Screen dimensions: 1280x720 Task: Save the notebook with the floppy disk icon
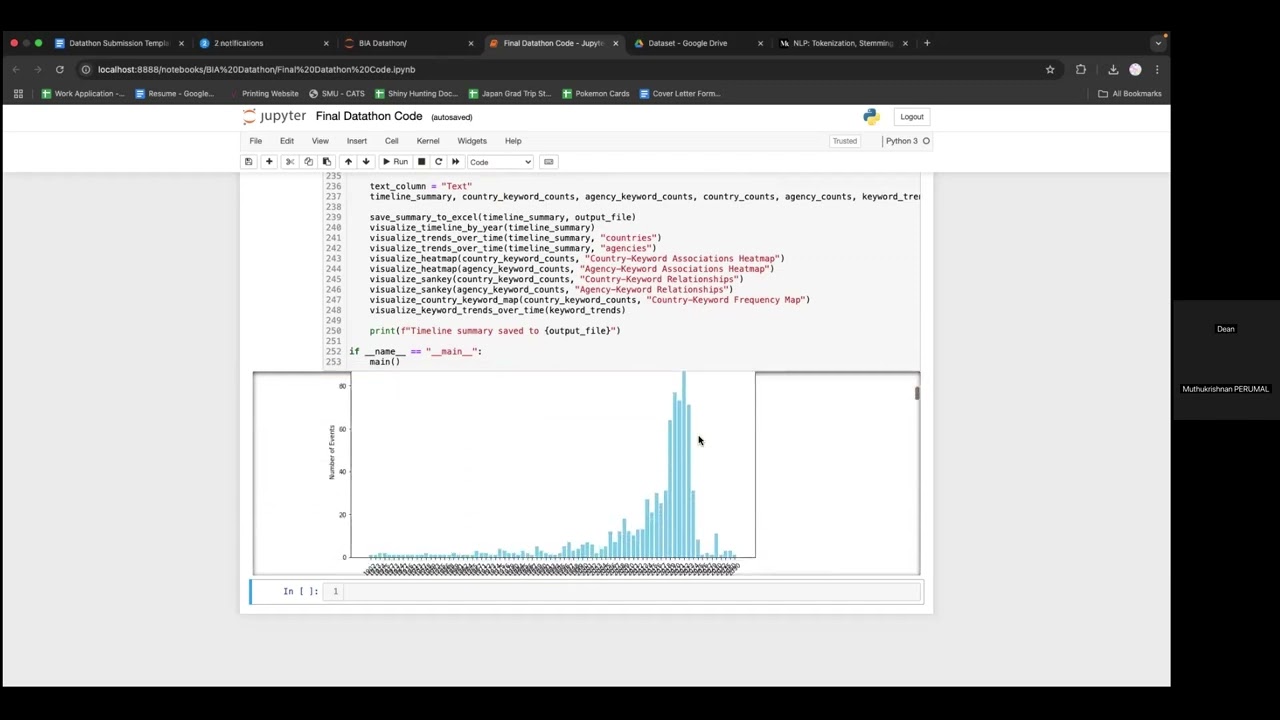pyautogui.click(x=249, y=162)
